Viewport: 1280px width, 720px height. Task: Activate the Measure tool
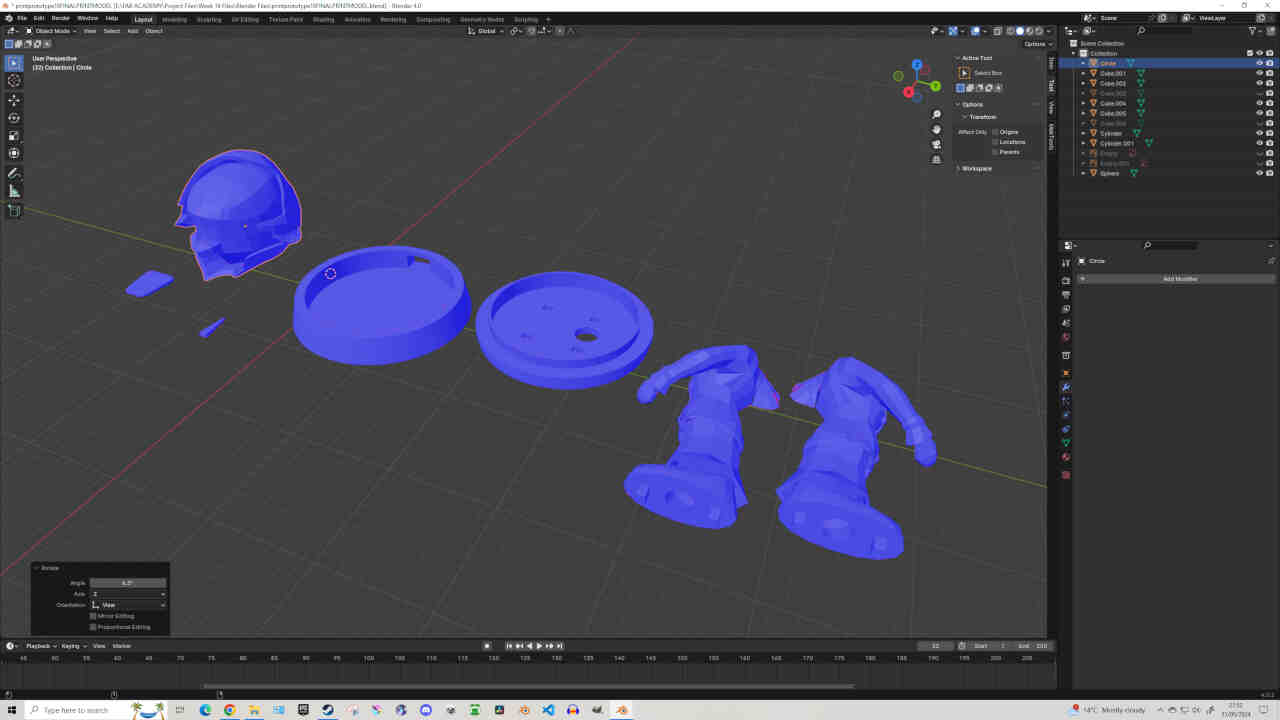(14, 191)
